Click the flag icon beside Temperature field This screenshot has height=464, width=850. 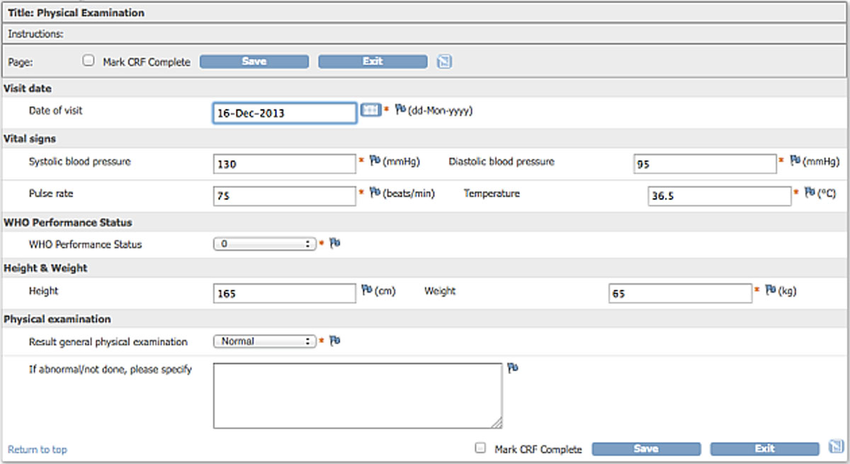click(x=810, y=192)
